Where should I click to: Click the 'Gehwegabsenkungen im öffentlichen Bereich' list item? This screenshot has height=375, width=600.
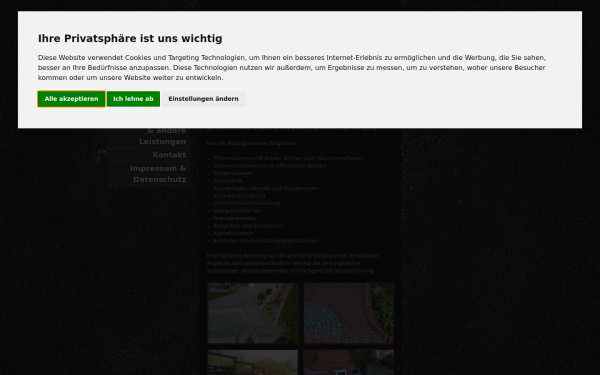270,166
